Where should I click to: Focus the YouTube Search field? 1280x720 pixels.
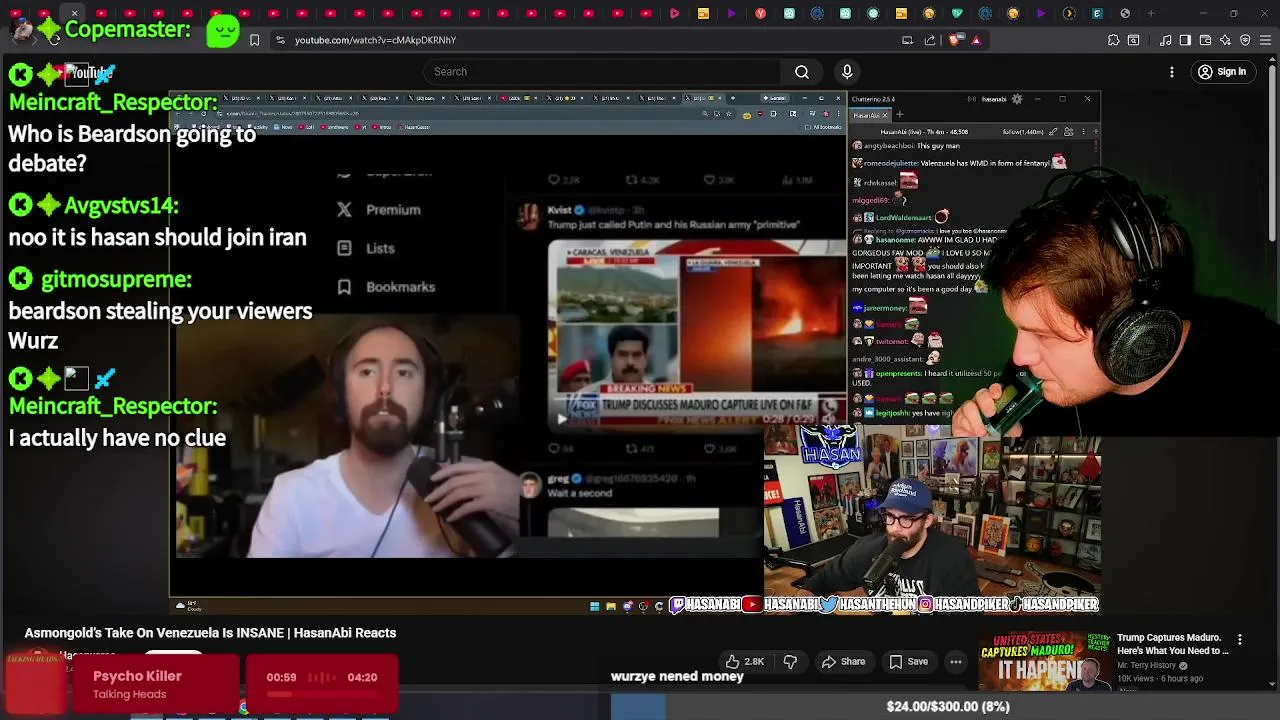click(x=603, y=72)
